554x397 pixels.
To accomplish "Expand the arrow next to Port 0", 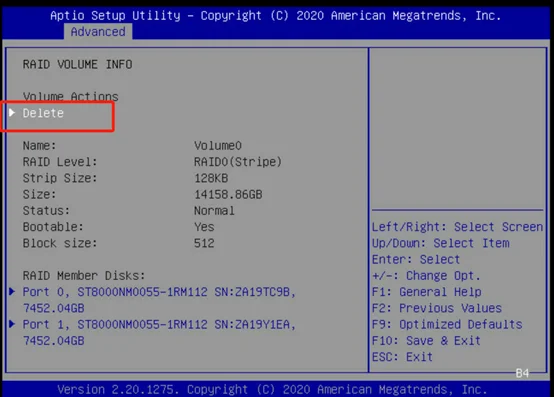I will click(12, 291).
